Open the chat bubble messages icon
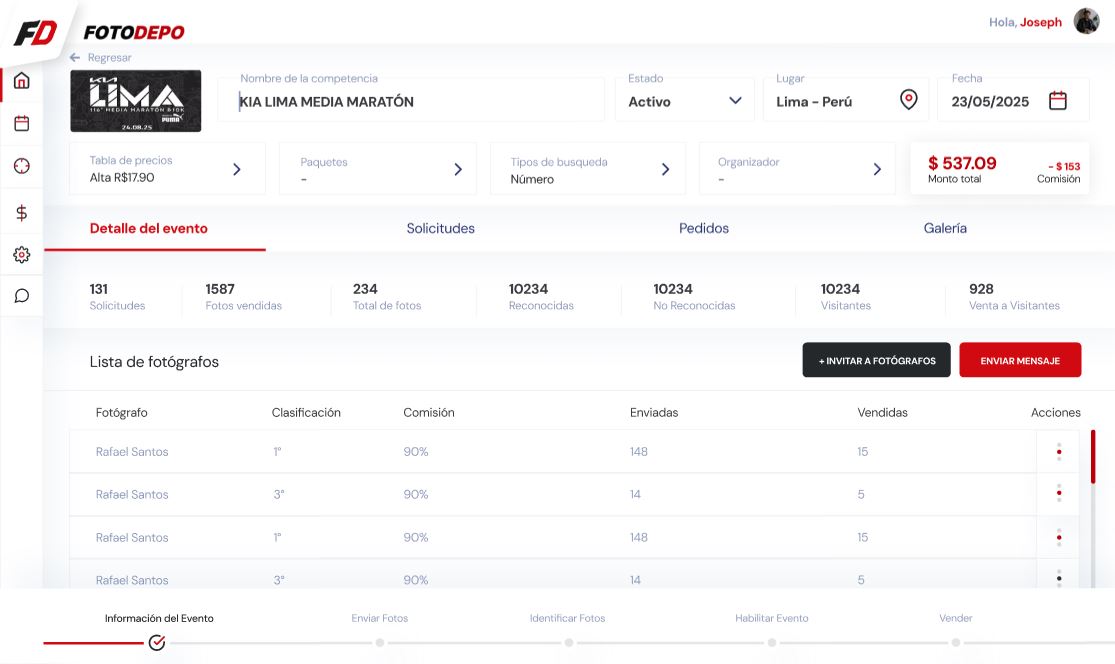Image resolution: width=1115 pixels, height=664 pixels. pos(21,296)
